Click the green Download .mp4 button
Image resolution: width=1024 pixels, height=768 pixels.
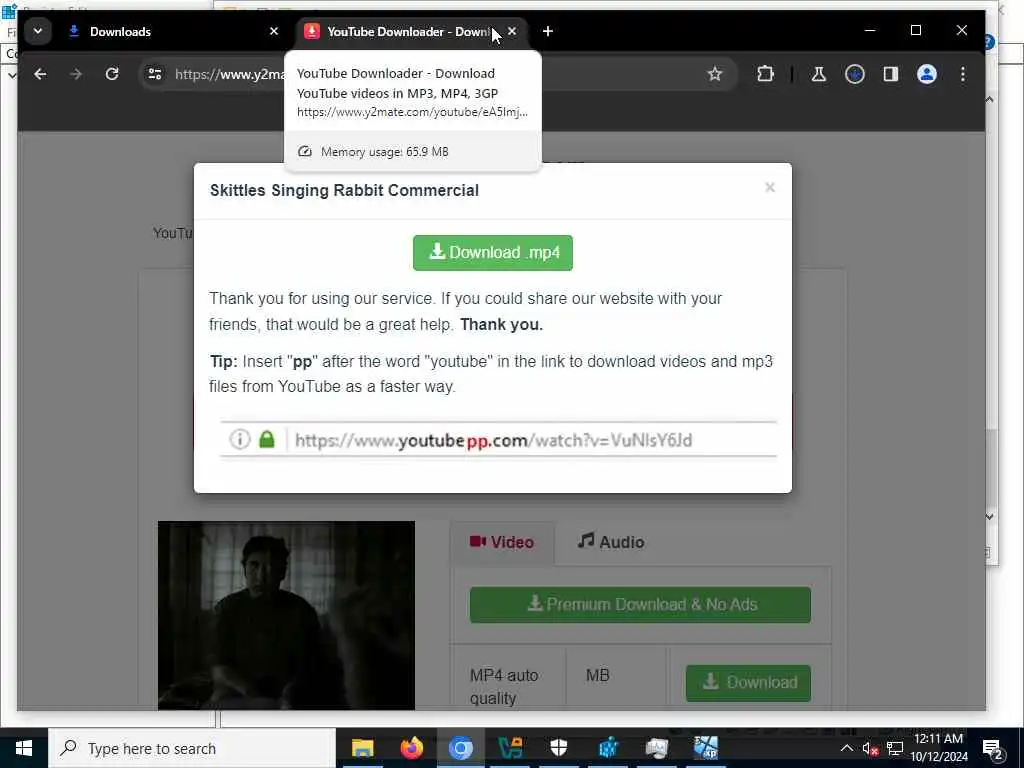pos(492,253)
